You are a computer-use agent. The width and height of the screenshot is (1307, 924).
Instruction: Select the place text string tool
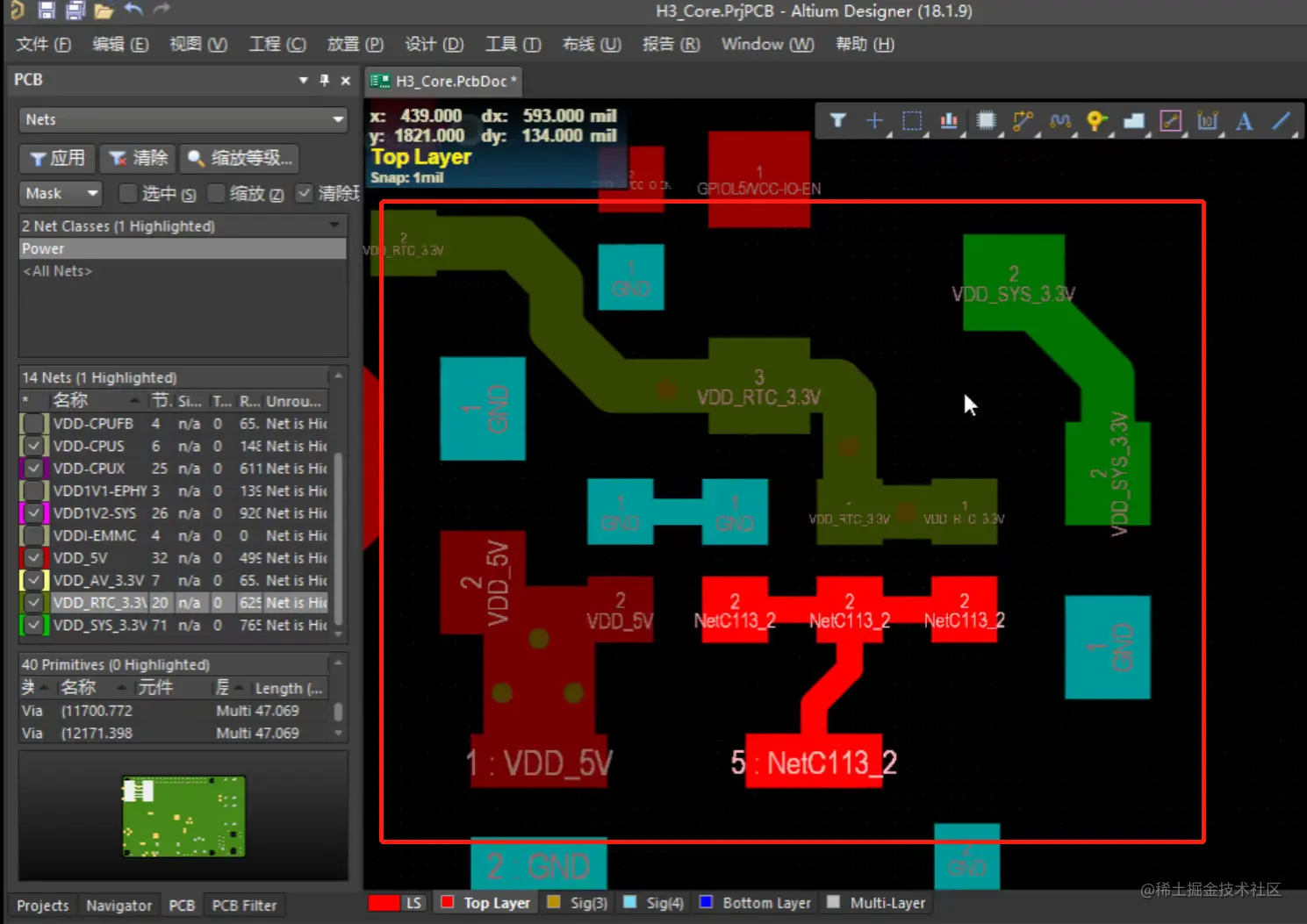1245,121
